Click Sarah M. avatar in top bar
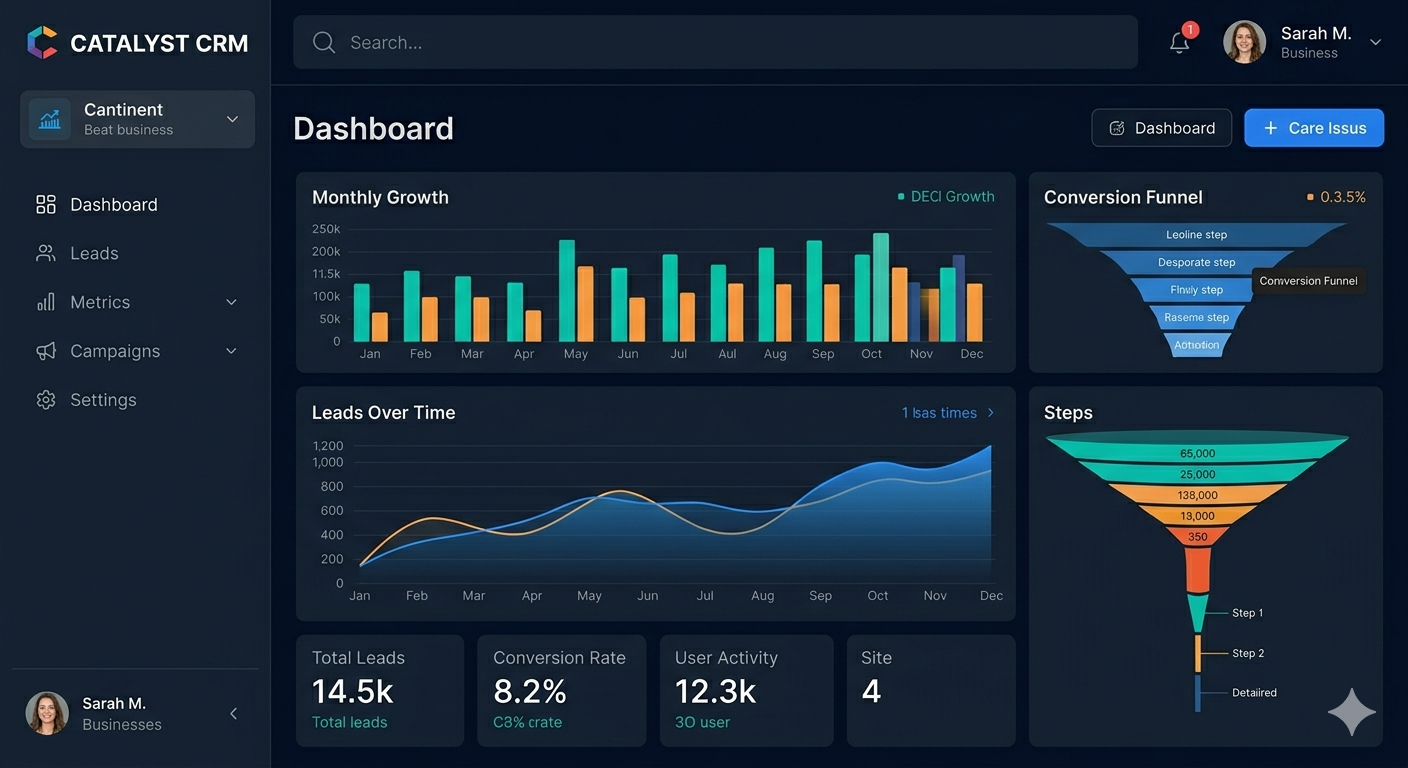 pyautogui.click(x=1244, y=42)
